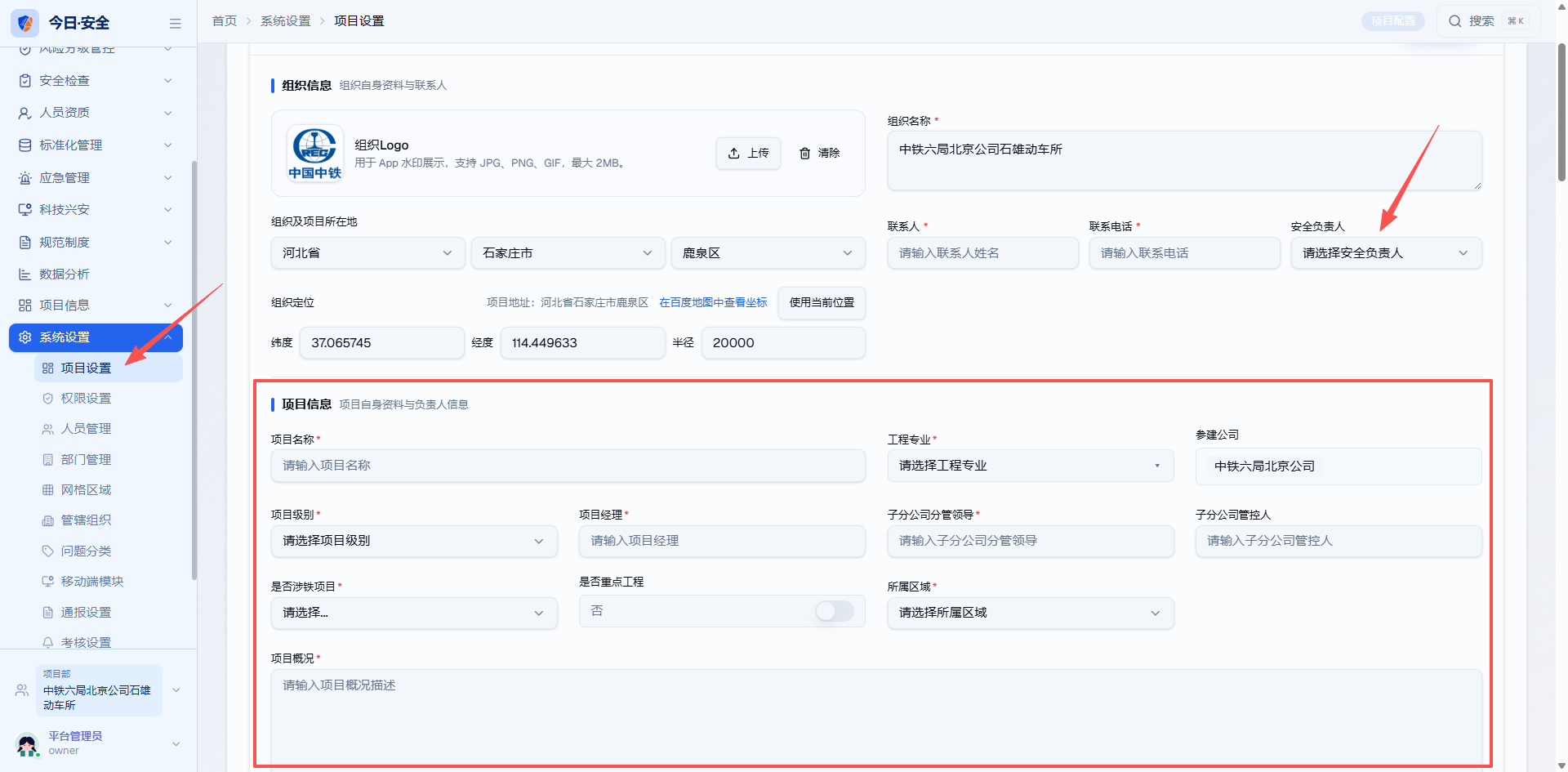Toggle the 是否重点工程 switch
The height and width of the screenshot is (772, 1568).
tap(834, 611)
